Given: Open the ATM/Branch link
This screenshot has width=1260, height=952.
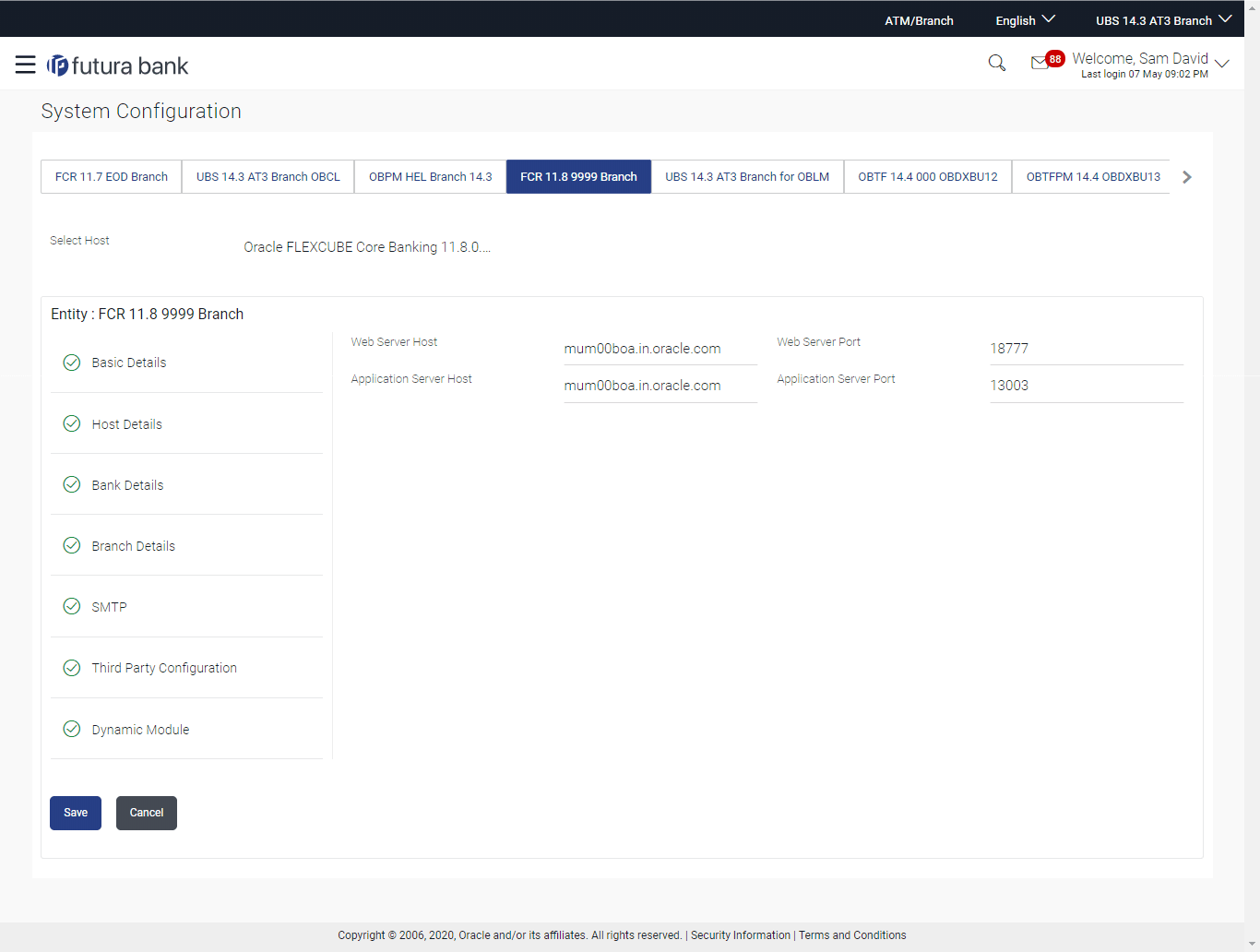Looking at the screenshot, I should point(919,20).
